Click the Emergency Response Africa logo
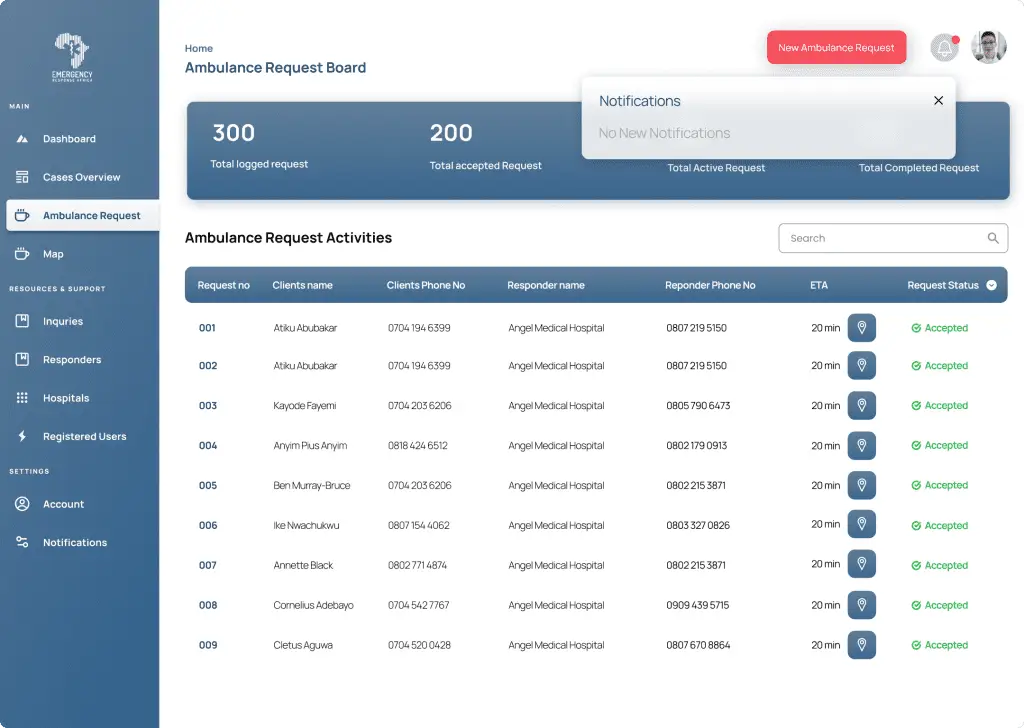This screenshot has height=728, width=1024. pyautogui.click(x=72, y=57)
